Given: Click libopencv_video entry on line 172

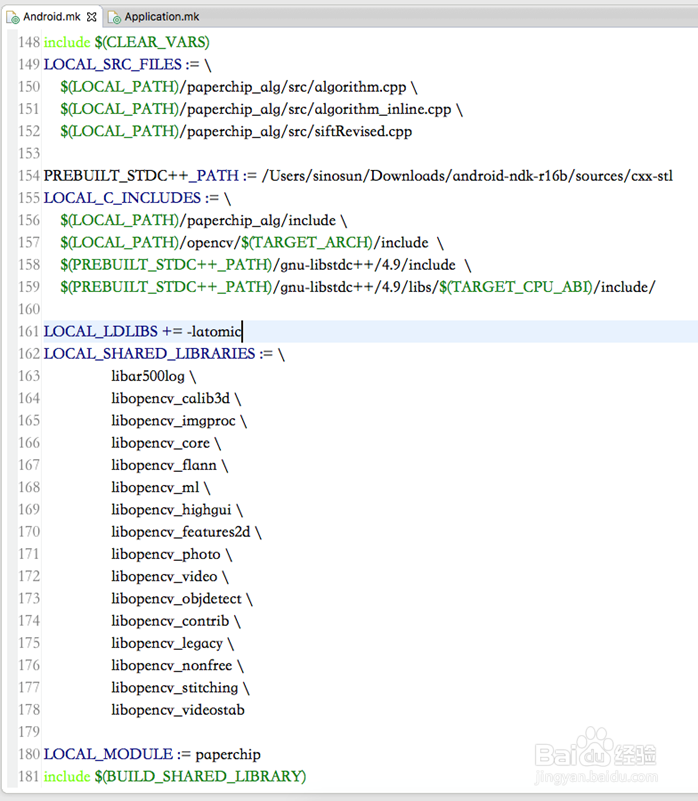Looking at the screenshot, I should pos(165,576).
